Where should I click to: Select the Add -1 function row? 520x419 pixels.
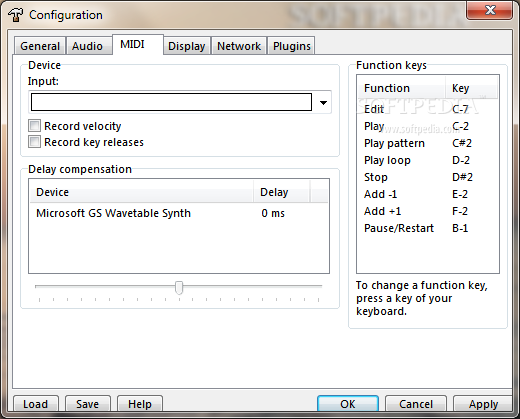click(428, 194)
